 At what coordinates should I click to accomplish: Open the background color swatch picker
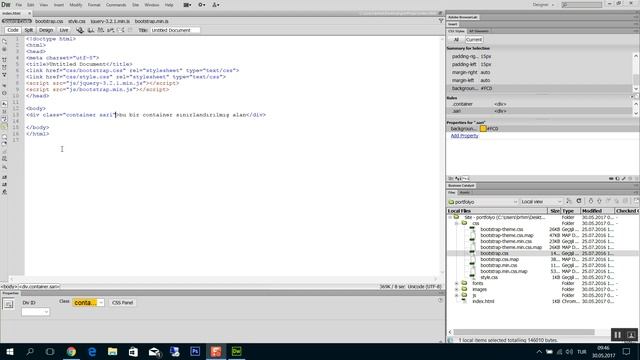[483, 129]
